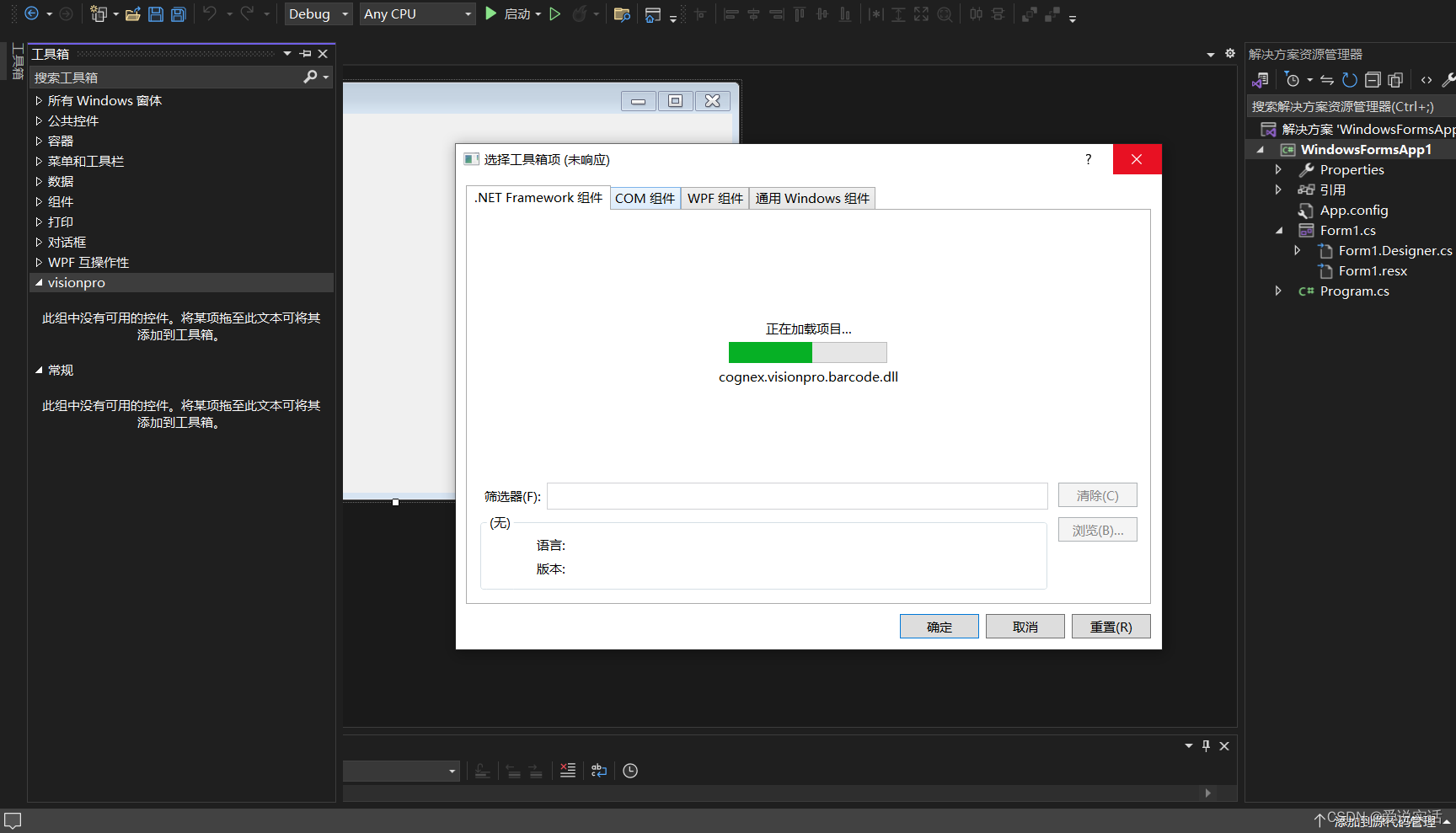
Task: Click the Undo icon on the toolbar
Action: [210, 13]
